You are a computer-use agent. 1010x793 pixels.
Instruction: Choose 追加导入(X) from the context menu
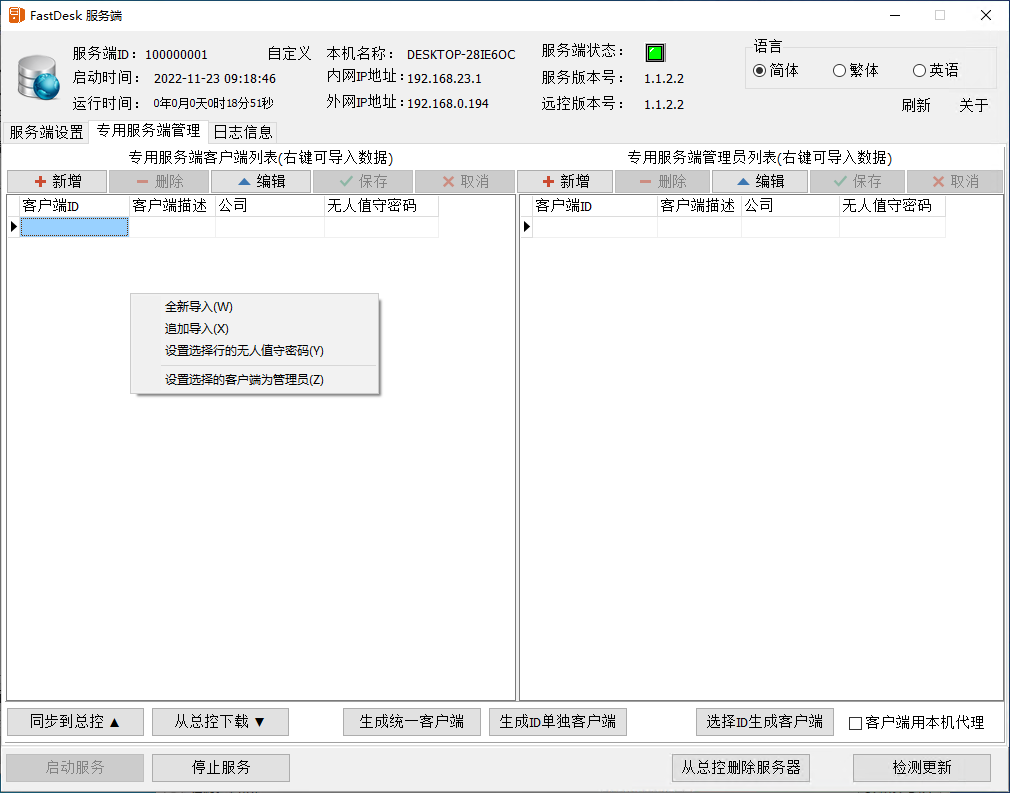254,329
